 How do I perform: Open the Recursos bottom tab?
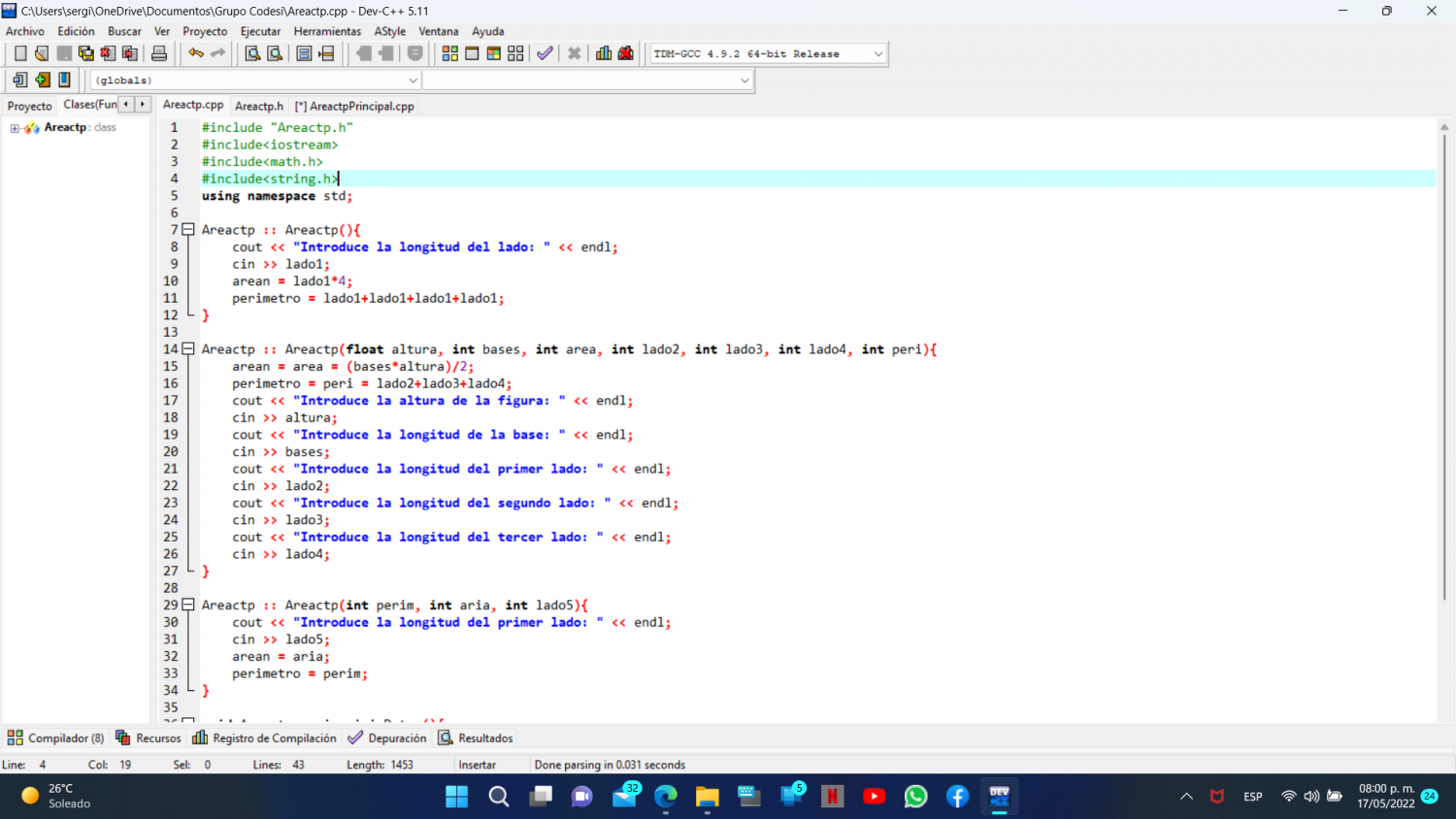pos(149,738)
